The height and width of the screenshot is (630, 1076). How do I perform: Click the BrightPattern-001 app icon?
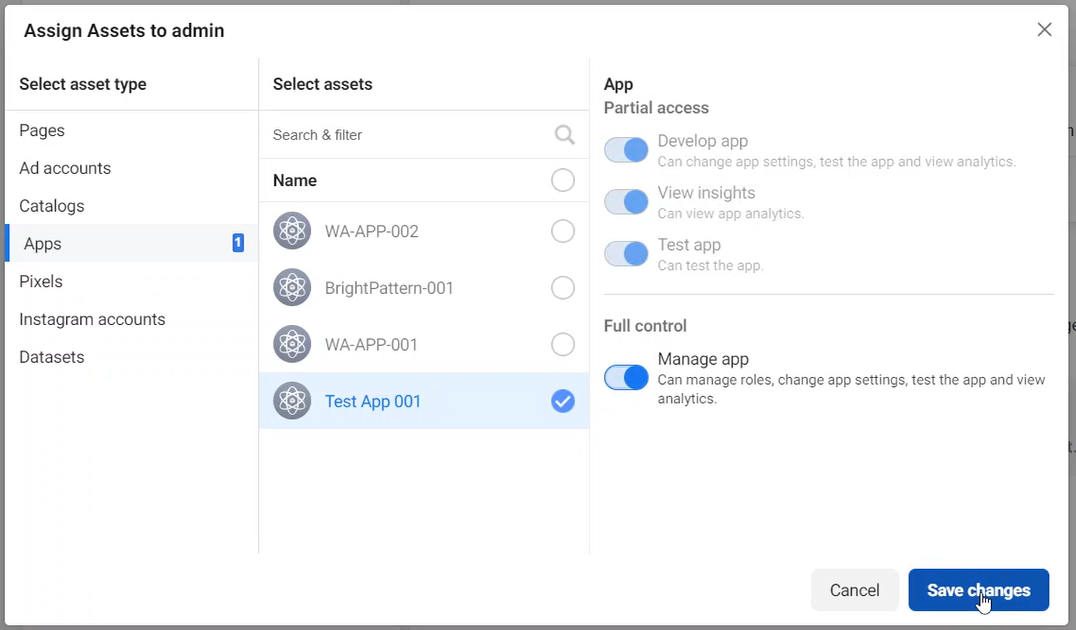[x=292, y=288]
